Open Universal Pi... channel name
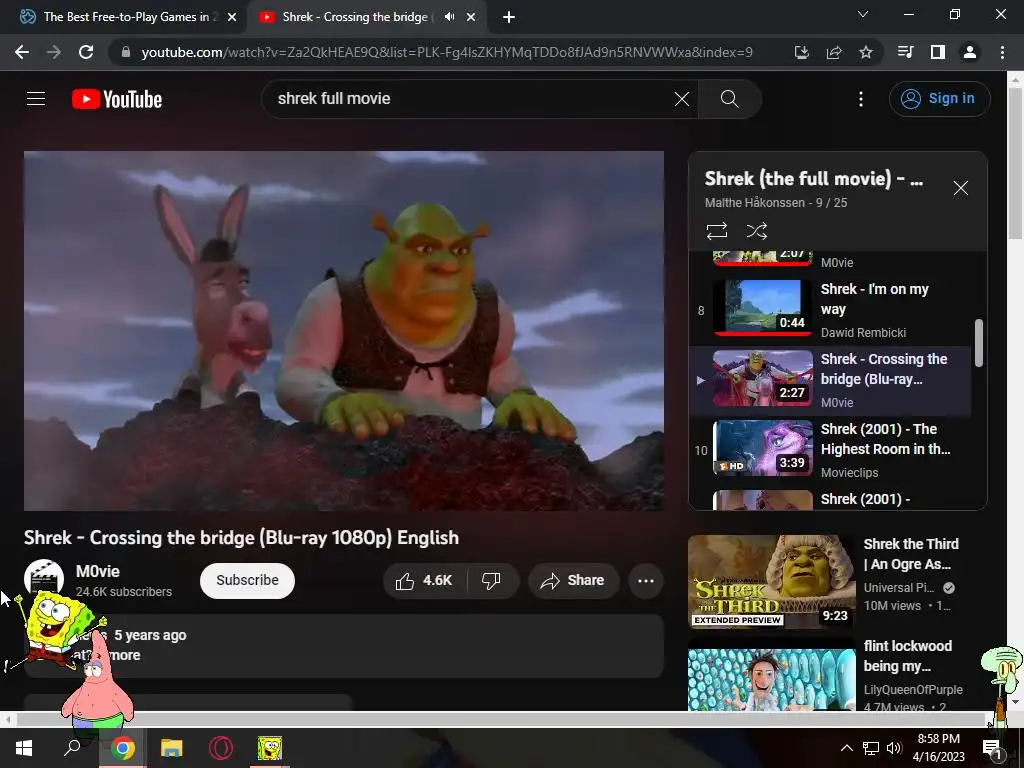This screenshot has width=1024, height=768. (x=899, y=588)
